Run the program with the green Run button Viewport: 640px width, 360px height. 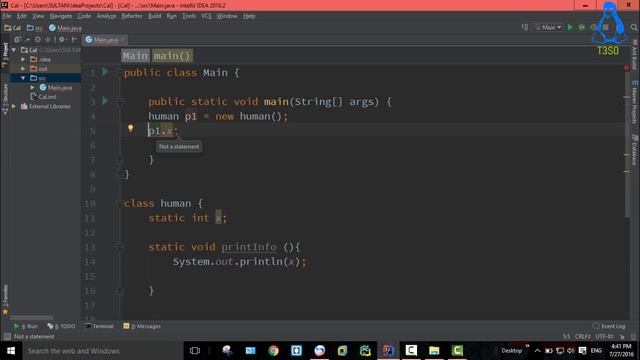pos(570,27)
